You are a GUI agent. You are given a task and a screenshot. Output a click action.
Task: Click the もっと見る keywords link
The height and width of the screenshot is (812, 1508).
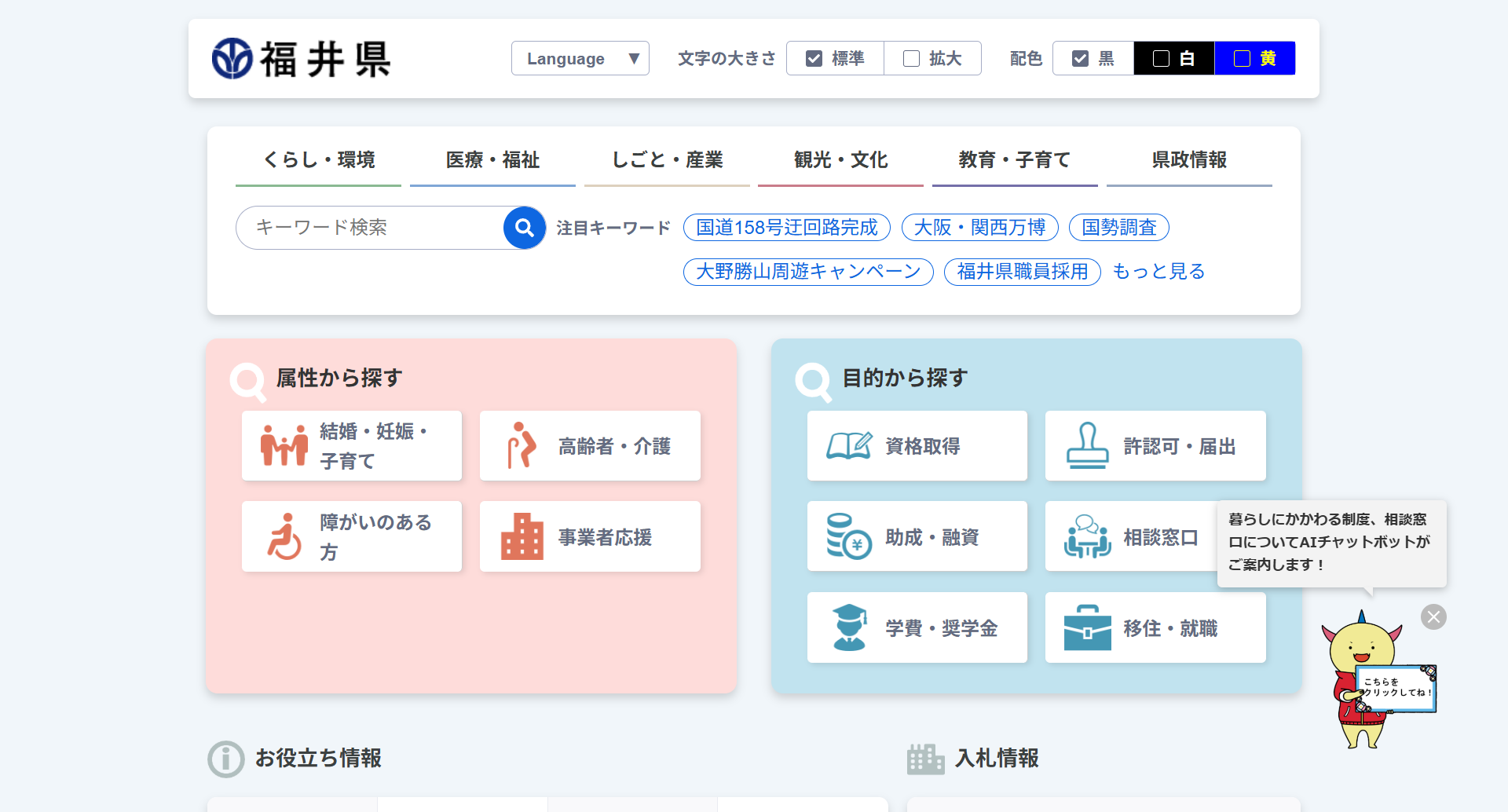pos(1158,272)
